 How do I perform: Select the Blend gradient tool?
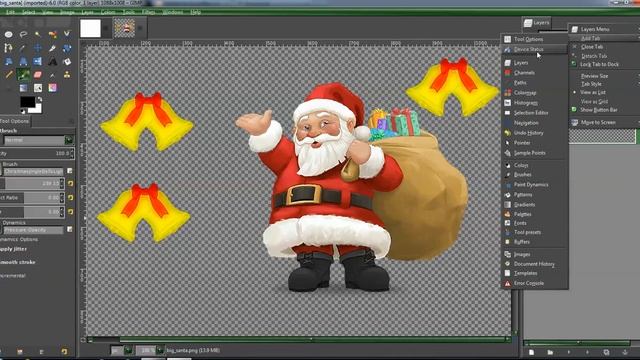click(x=23, y=88)
